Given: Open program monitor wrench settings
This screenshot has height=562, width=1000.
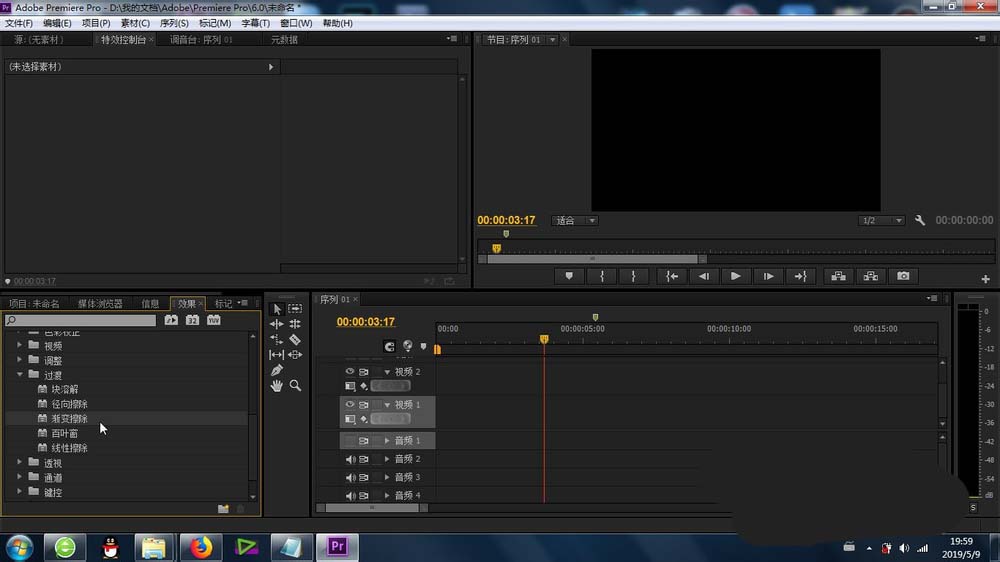Looking at the screenshot, I should (x=920, y=220).
